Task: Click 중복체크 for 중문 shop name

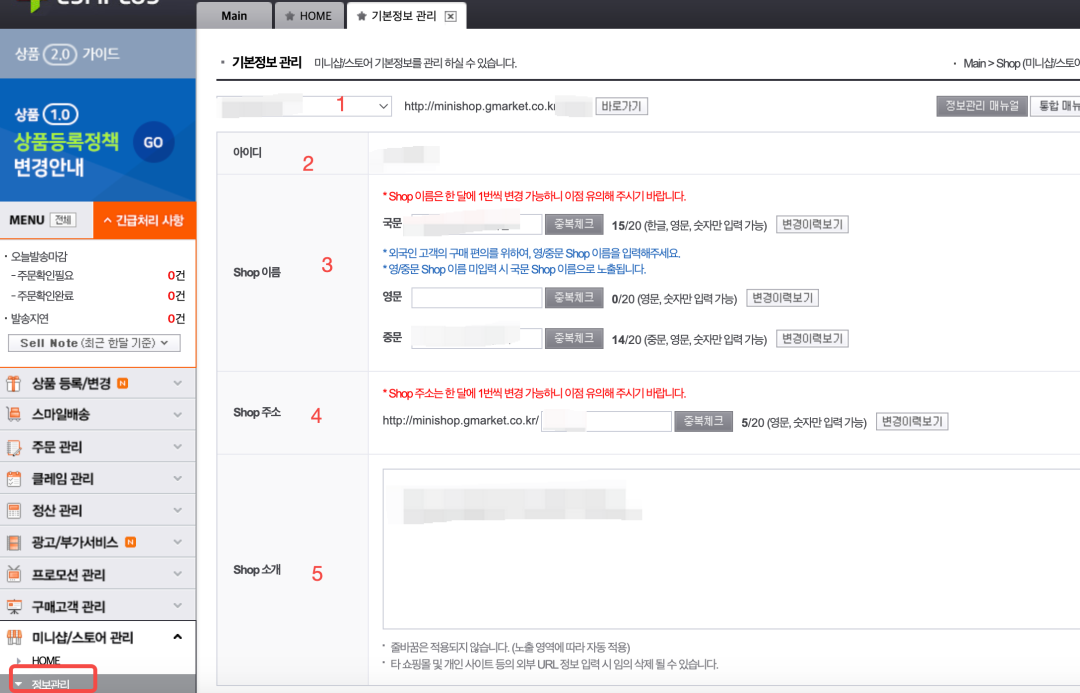Action: [574, 338]
